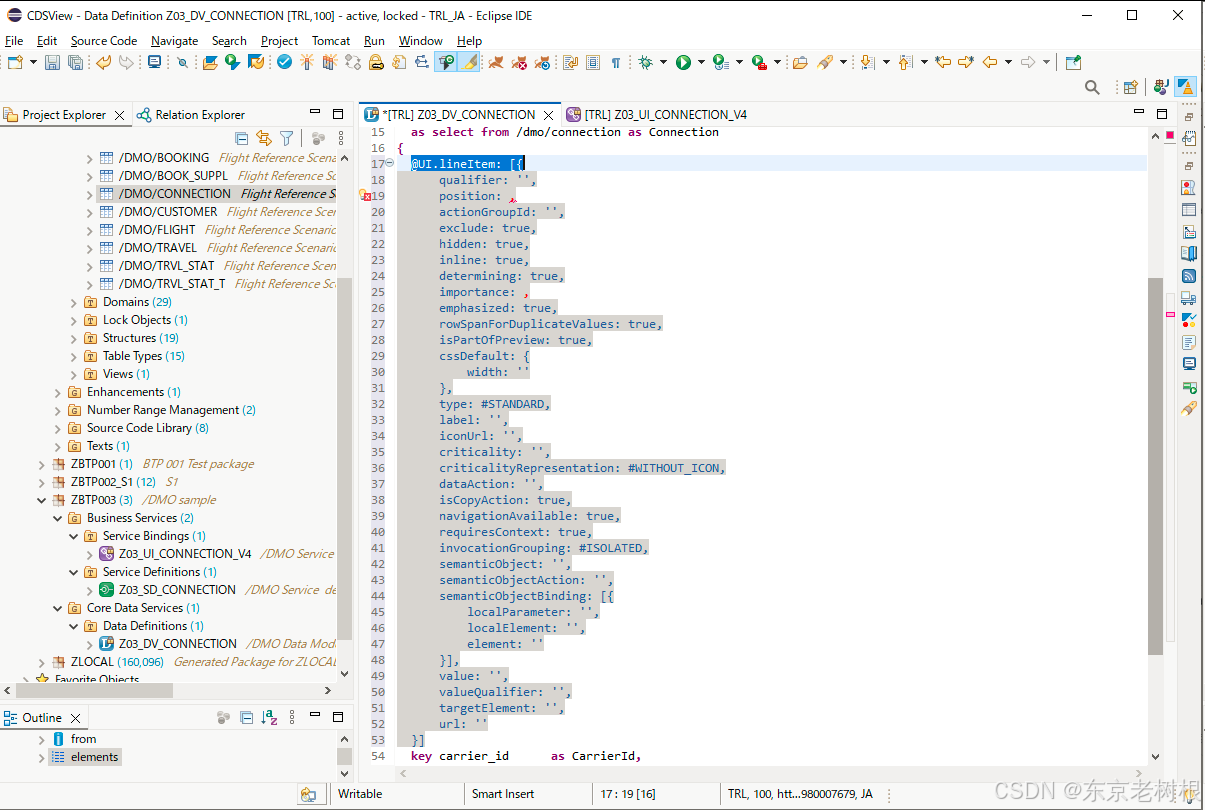Screen dimensions: 1205x810
Task: Save the current editor with the disk icon
Action: 51,63
